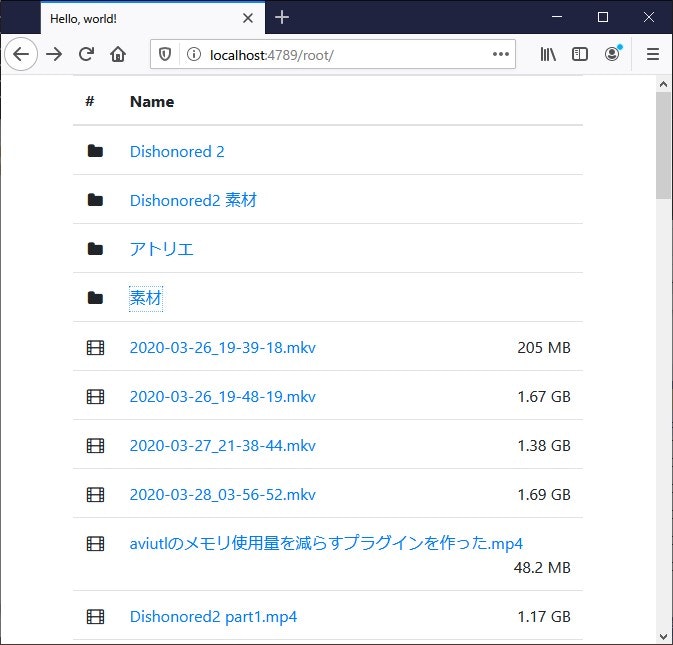
Task: Click folder icon beside 素材
Action: pyautogui.click(x=95, y=298)
